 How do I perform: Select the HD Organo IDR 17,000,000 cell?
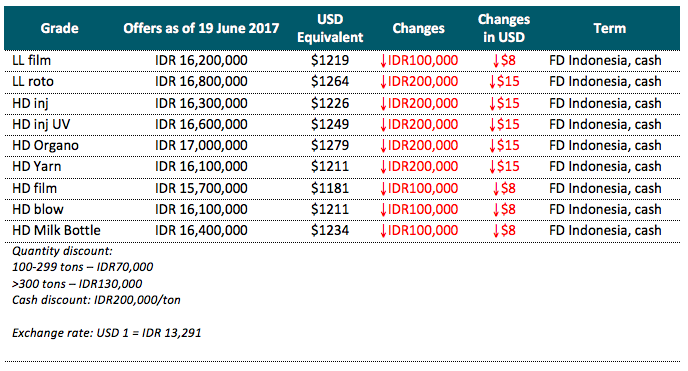[x=201, y=146]
